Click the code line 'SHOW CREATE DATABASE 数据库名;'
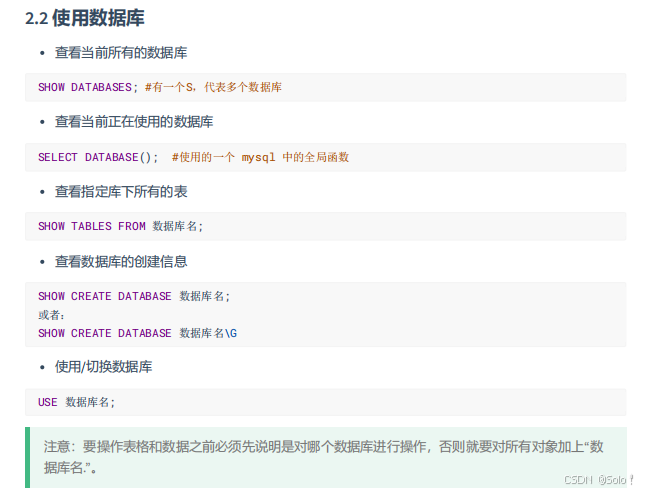Image resolution: width=646 pixels, height=491 pixels. pyautogui.click(x=134, y=297)
